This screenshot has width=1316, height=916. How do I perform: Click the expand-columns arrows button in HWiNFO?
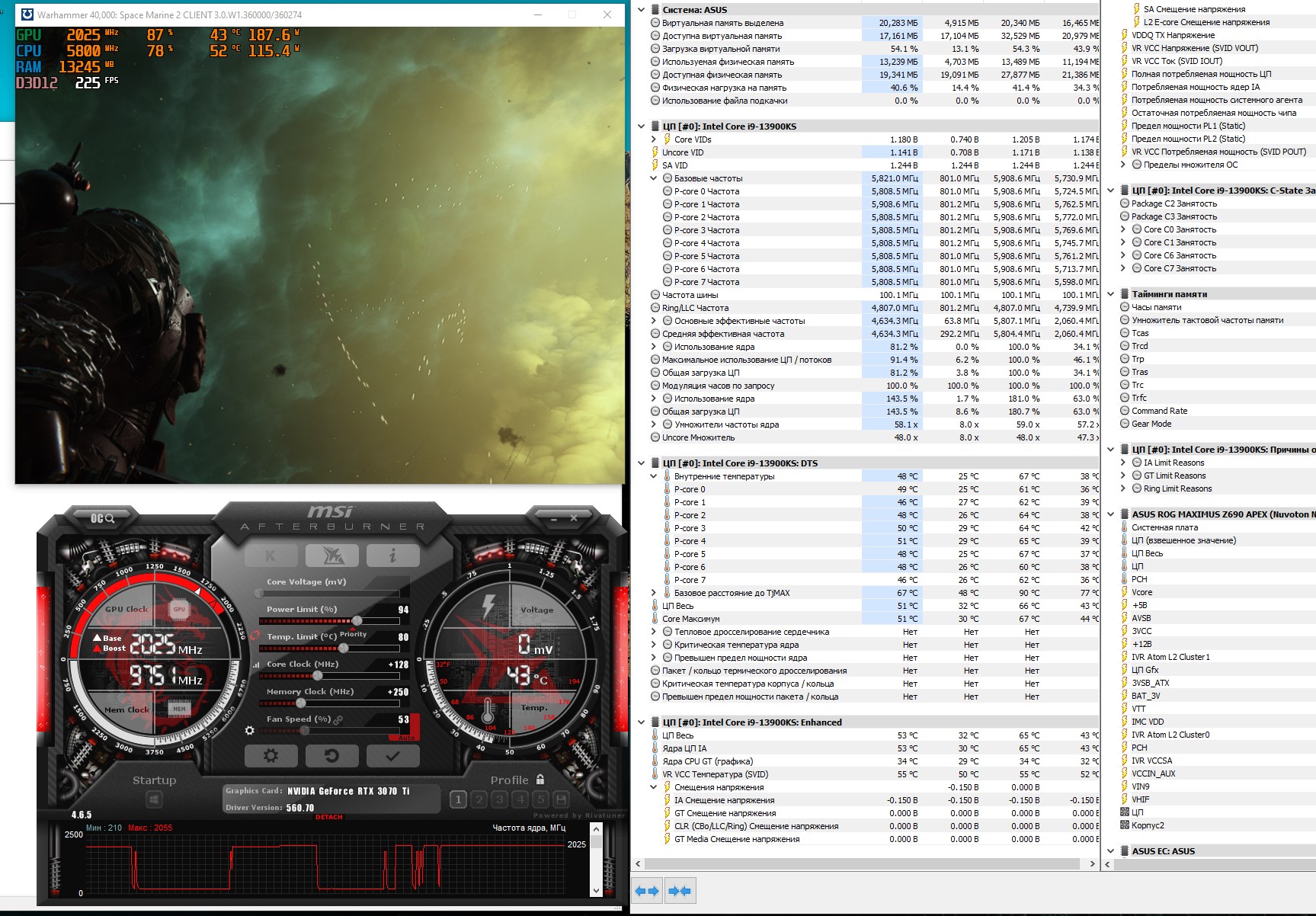[x=647, y=891]
